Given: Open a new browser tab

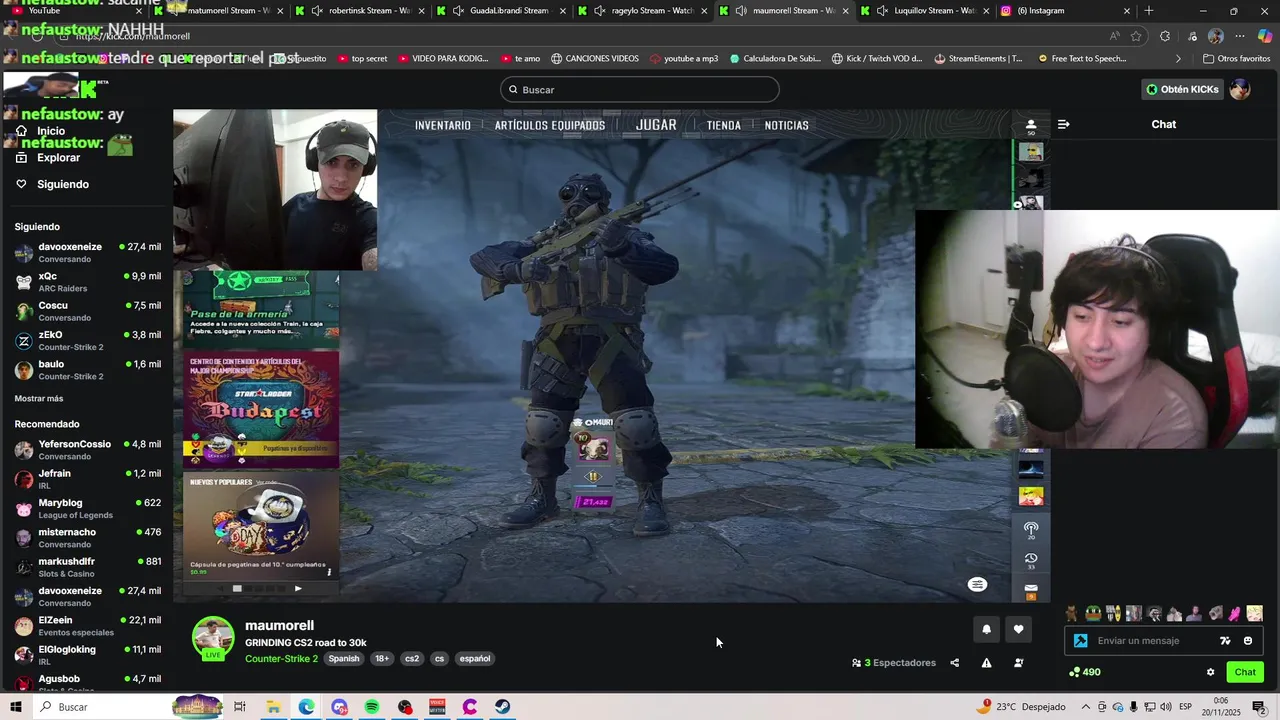Looking at the screenshot, I should (1148, 11).
